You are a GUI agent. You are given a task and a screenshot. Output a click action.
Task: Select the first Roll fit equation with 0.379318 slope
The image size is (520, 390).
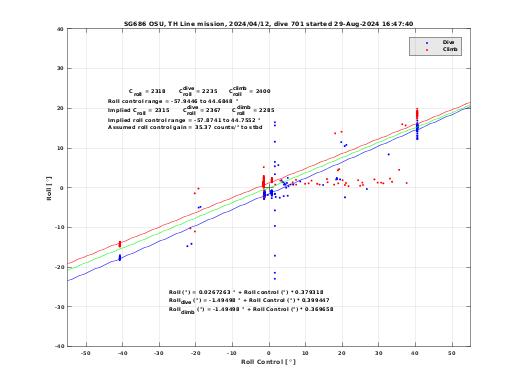pos(246,292)
